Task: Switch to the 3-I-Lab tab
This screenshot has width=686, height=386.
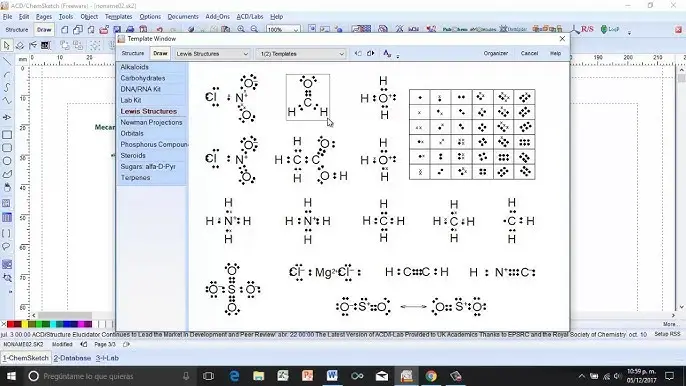Action: click(107, 358)
